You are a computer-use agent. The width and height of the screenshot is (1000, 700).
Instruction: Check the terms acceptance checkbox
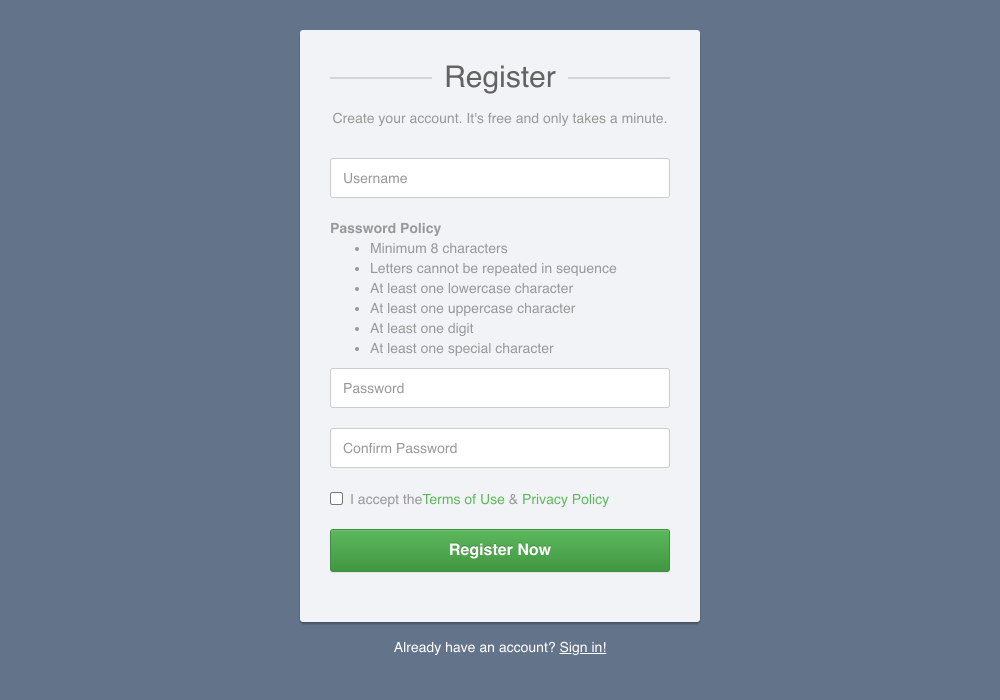pyautogui.click(x=336, y=497)
